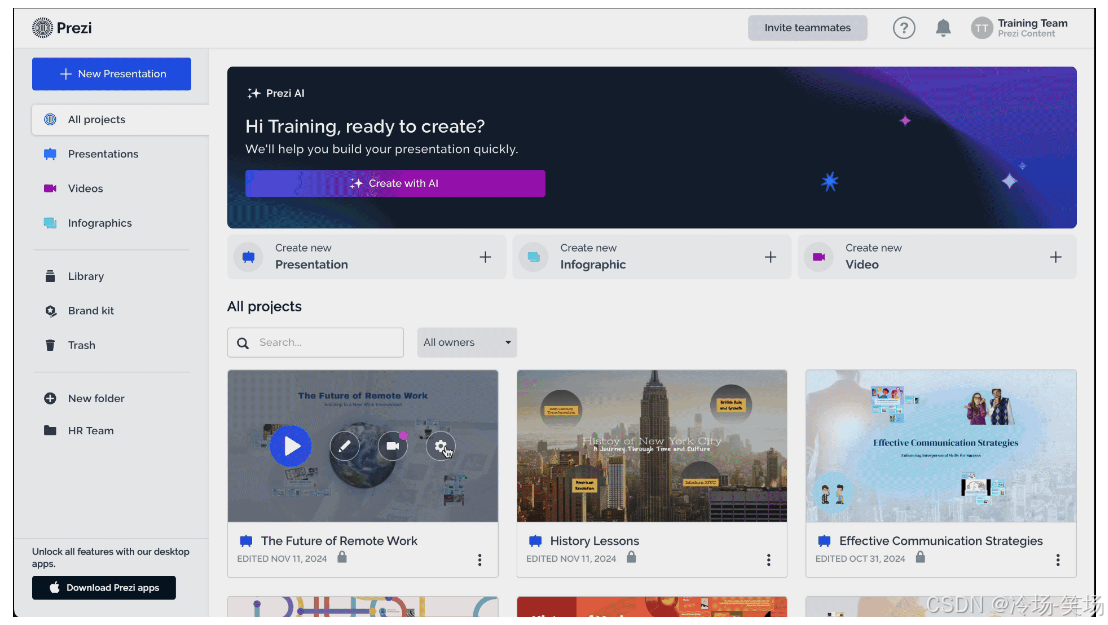The width and height of the screenshot is (1108, 625).
Task: Click the History Lessons title text
Action: click(x=594, y=541)
